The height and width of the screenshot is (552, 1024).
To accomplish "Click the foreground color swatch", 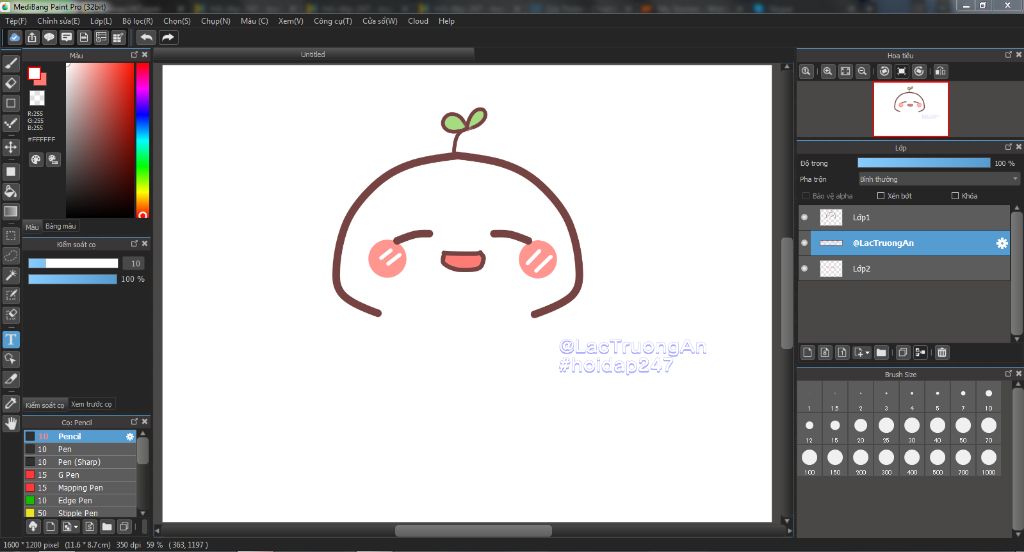I will click(x=34, y=73).
